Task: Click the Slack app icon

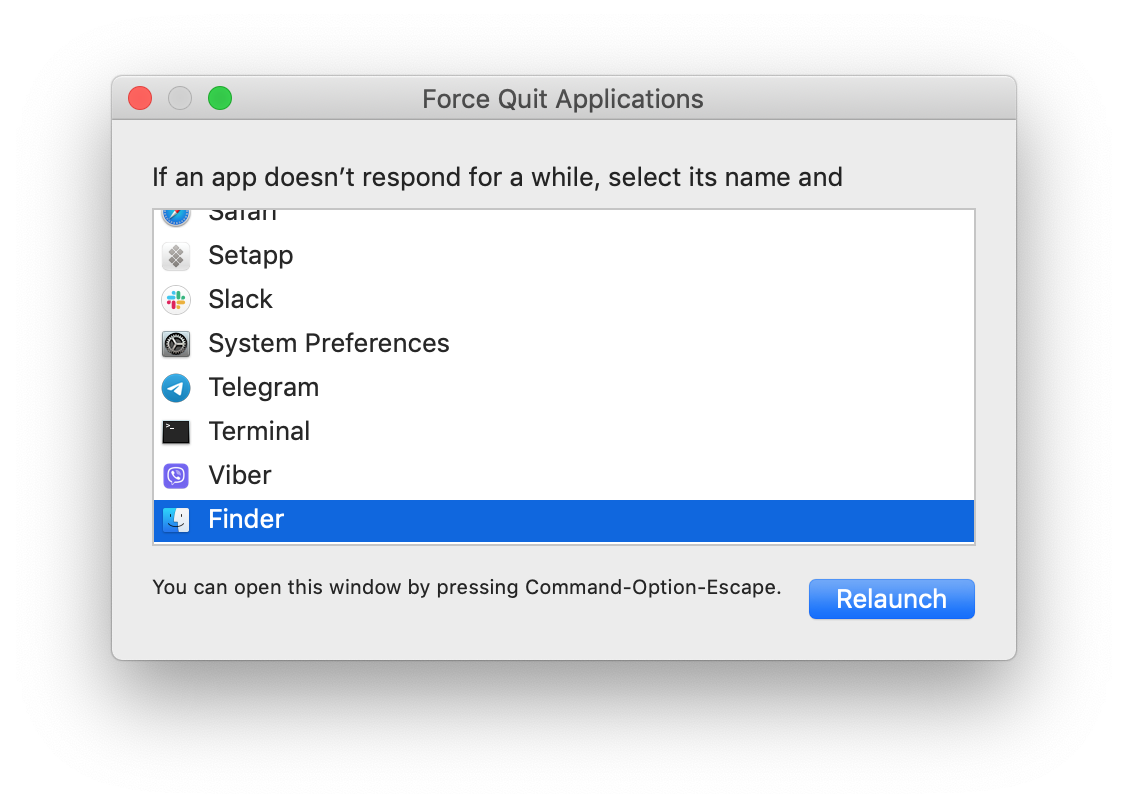Action: pyautogui.click(x=176, y=300)
